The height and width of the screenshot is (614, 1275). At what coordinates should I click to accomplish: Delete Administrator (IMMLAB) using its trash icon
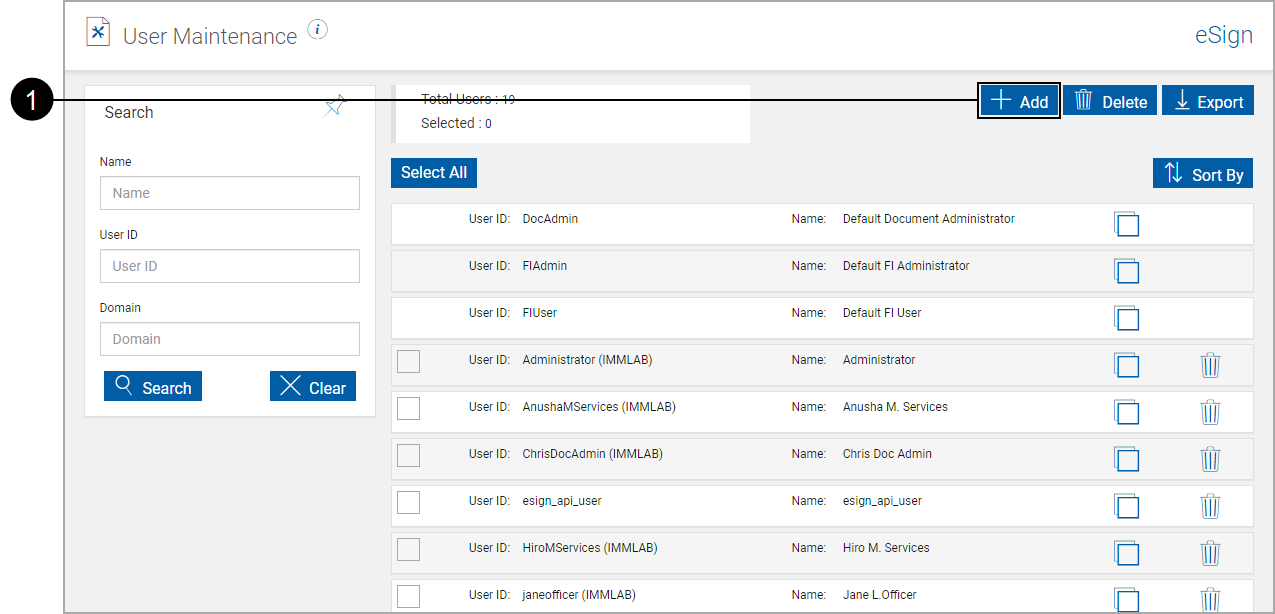click(1210, 365)
